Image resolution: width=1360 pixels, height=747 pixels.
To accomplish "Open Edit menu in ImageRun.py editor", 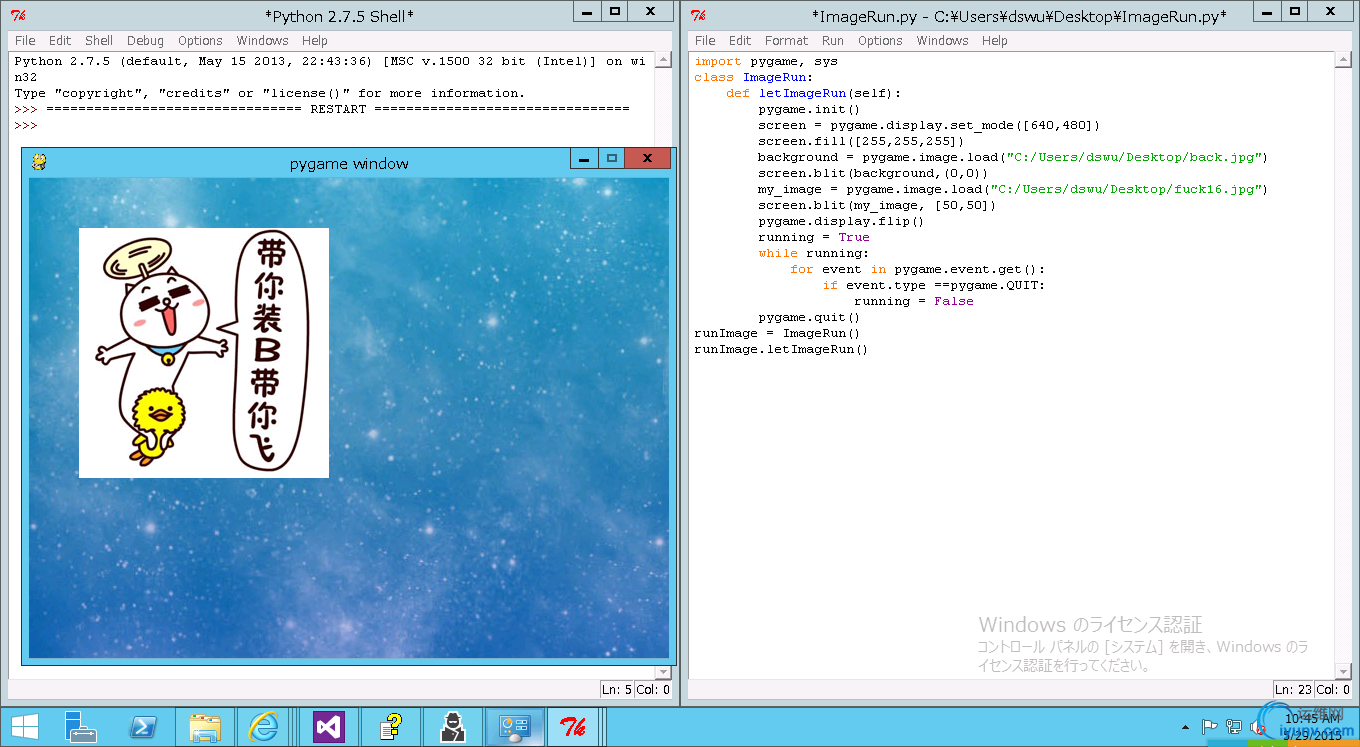I will [x=740, y=41].
